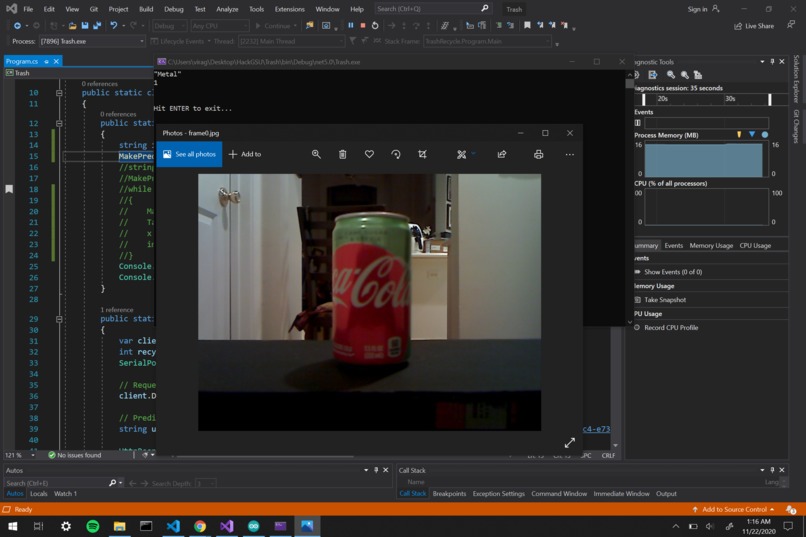The height and width of the screenshot is (537, 806).
Task: Toggle auto-hide pin on Diagnostic Tools
Action: click(772, 62)
